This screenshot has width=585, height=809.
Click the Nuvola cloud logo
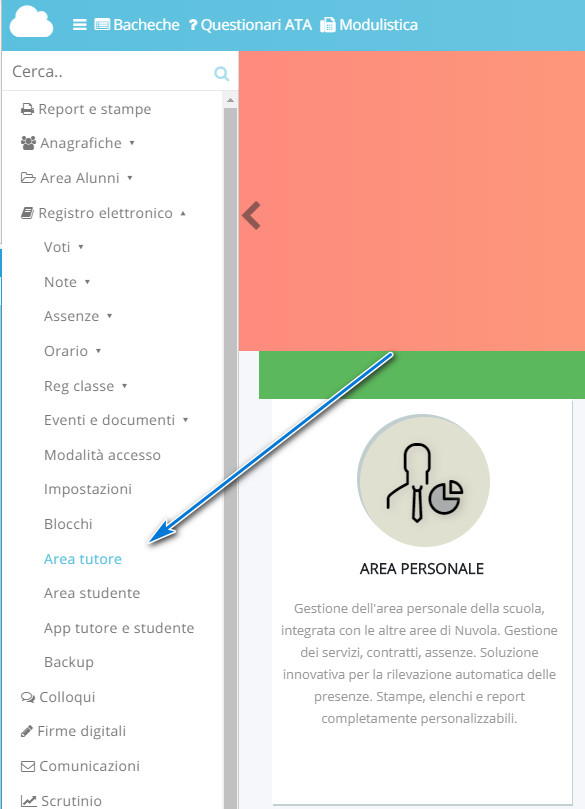pyautogui.click(x=31, y=22)
